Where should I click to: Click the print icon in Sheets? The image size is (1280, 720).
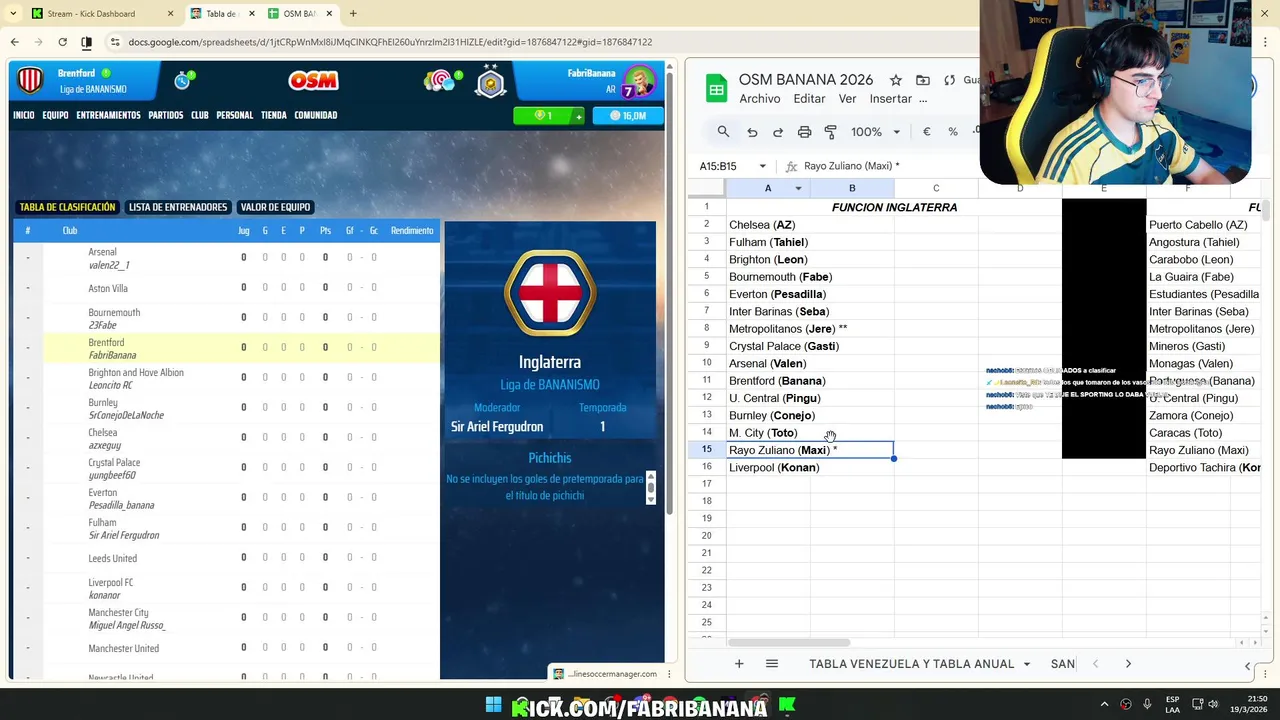click(804, 132)
